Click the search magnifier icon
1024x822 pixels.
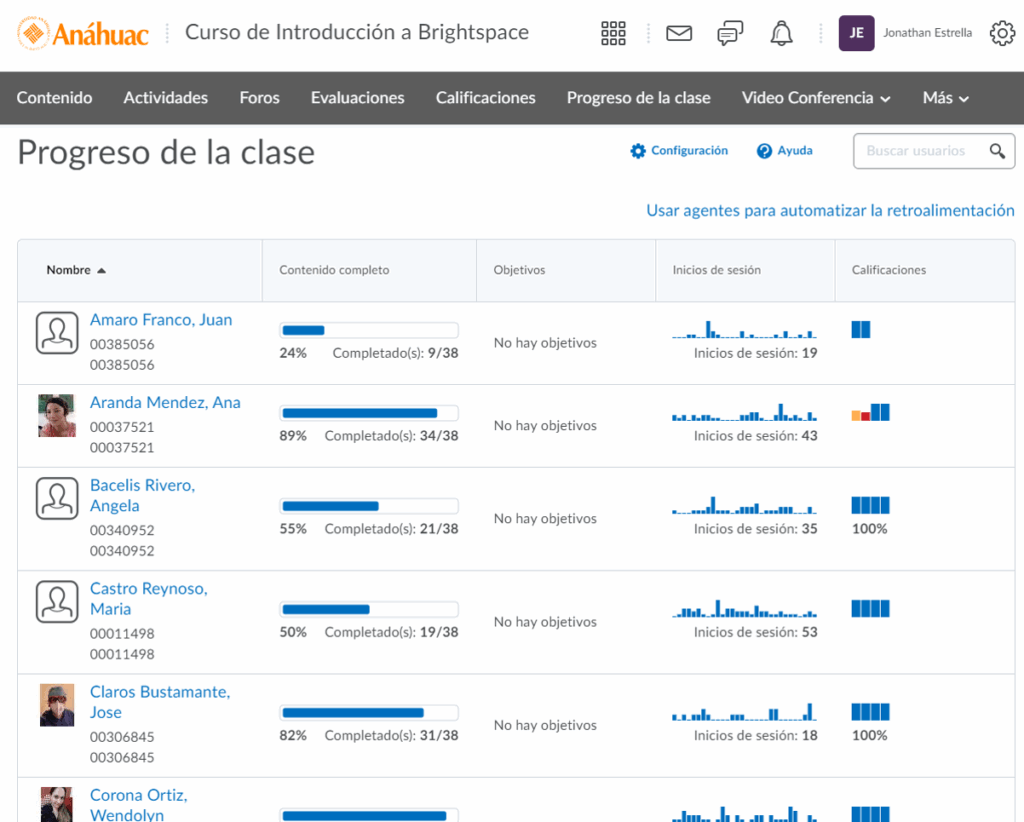pyautogui.click(x=997, y=151)
